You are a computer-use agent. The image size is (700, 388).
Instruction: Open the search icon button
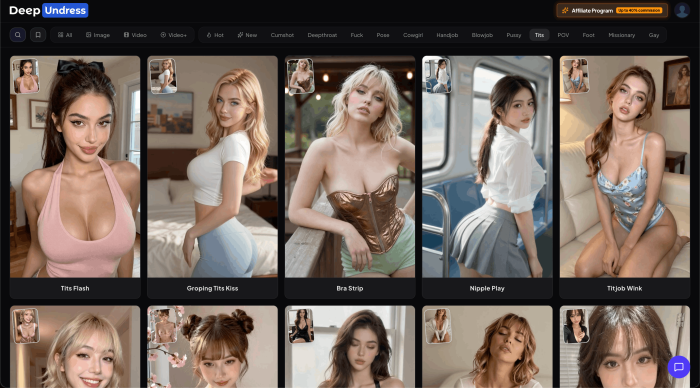pyautogui.click(x=18, y=35)
